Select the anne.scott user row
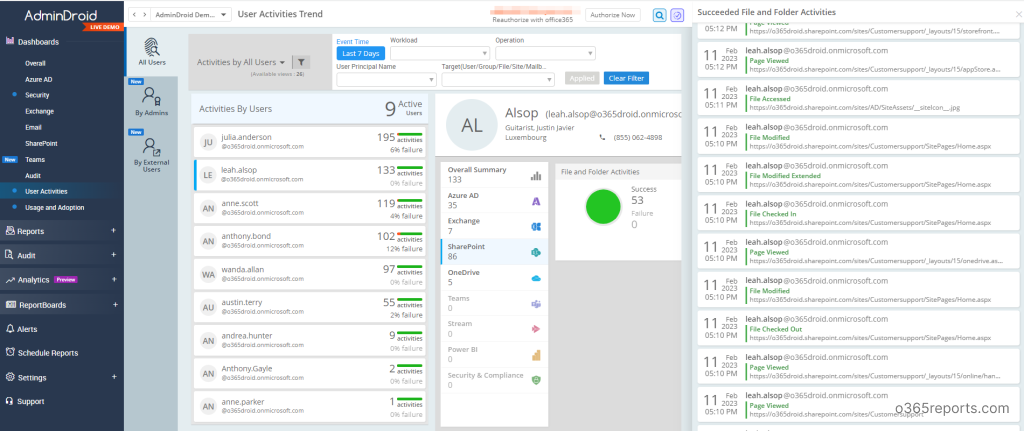Viewport: 1024px width, 431px height. pos(310,208)
